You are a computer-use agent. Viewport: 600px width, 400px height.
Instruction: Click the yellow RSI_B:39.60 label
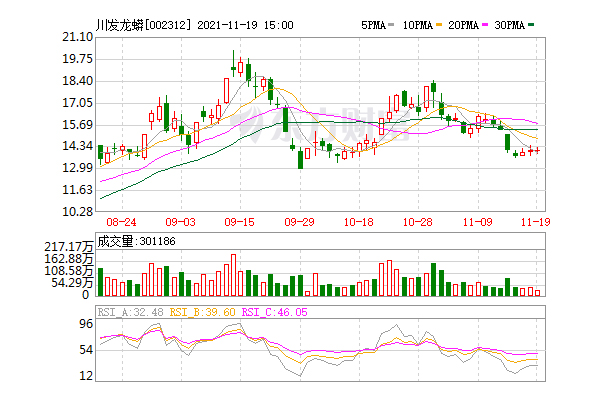coord(202,312)
